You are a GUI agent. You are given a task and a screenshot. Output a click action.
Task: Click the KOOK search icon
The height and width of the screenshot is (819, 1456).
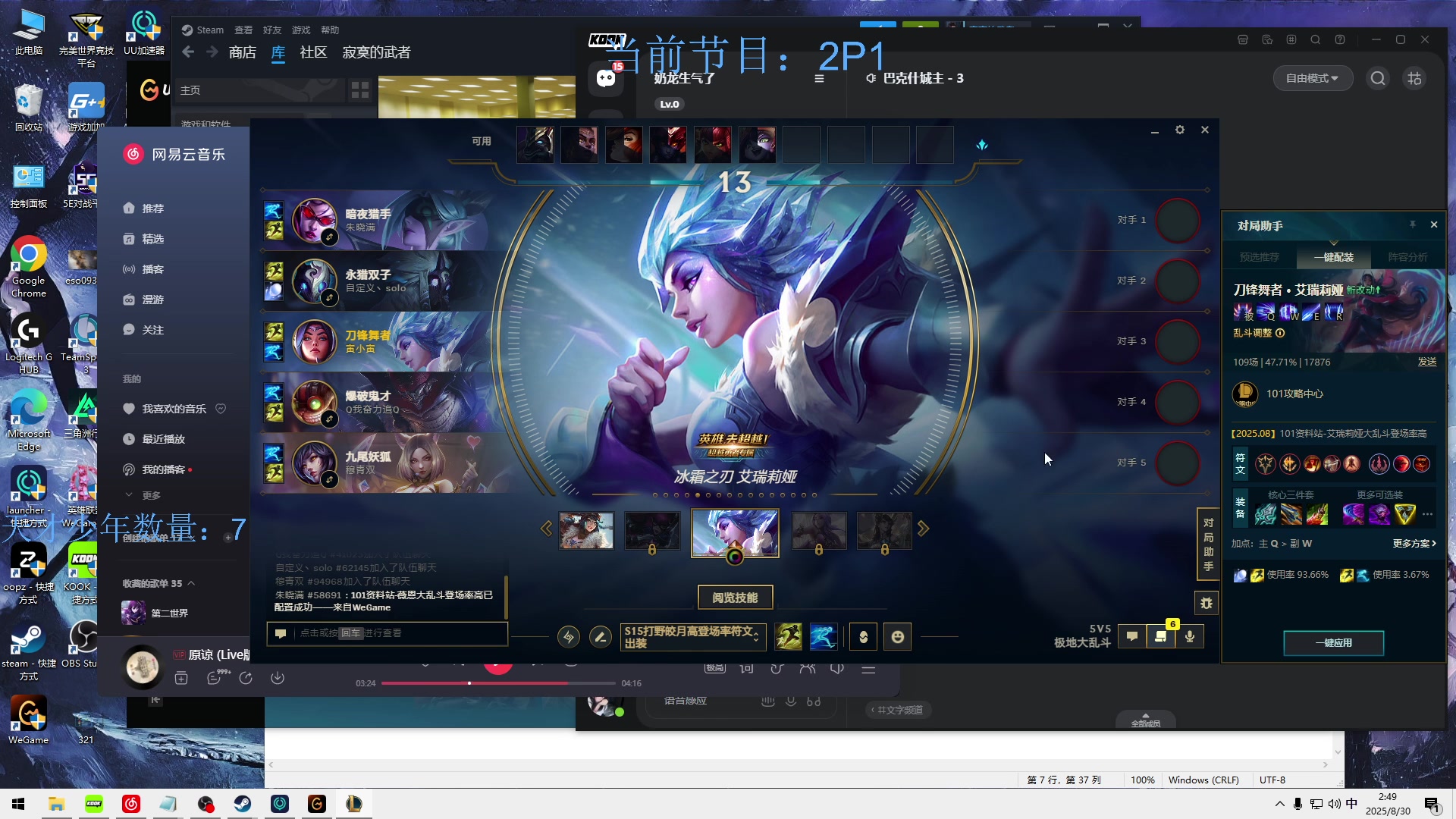pos(1378,78)
